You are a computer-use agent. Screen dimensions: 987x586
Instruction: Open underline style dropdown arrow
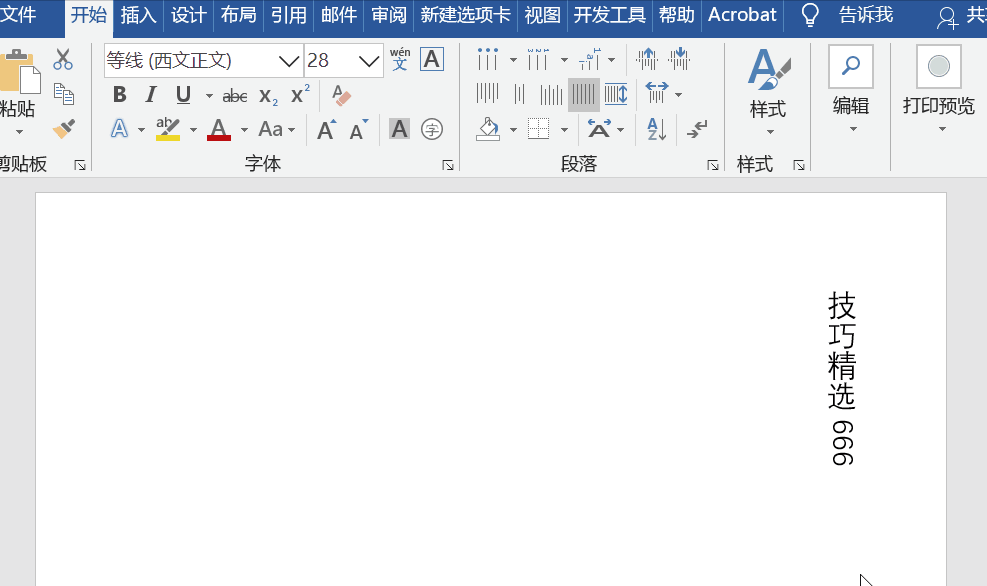tap(208, 96)
